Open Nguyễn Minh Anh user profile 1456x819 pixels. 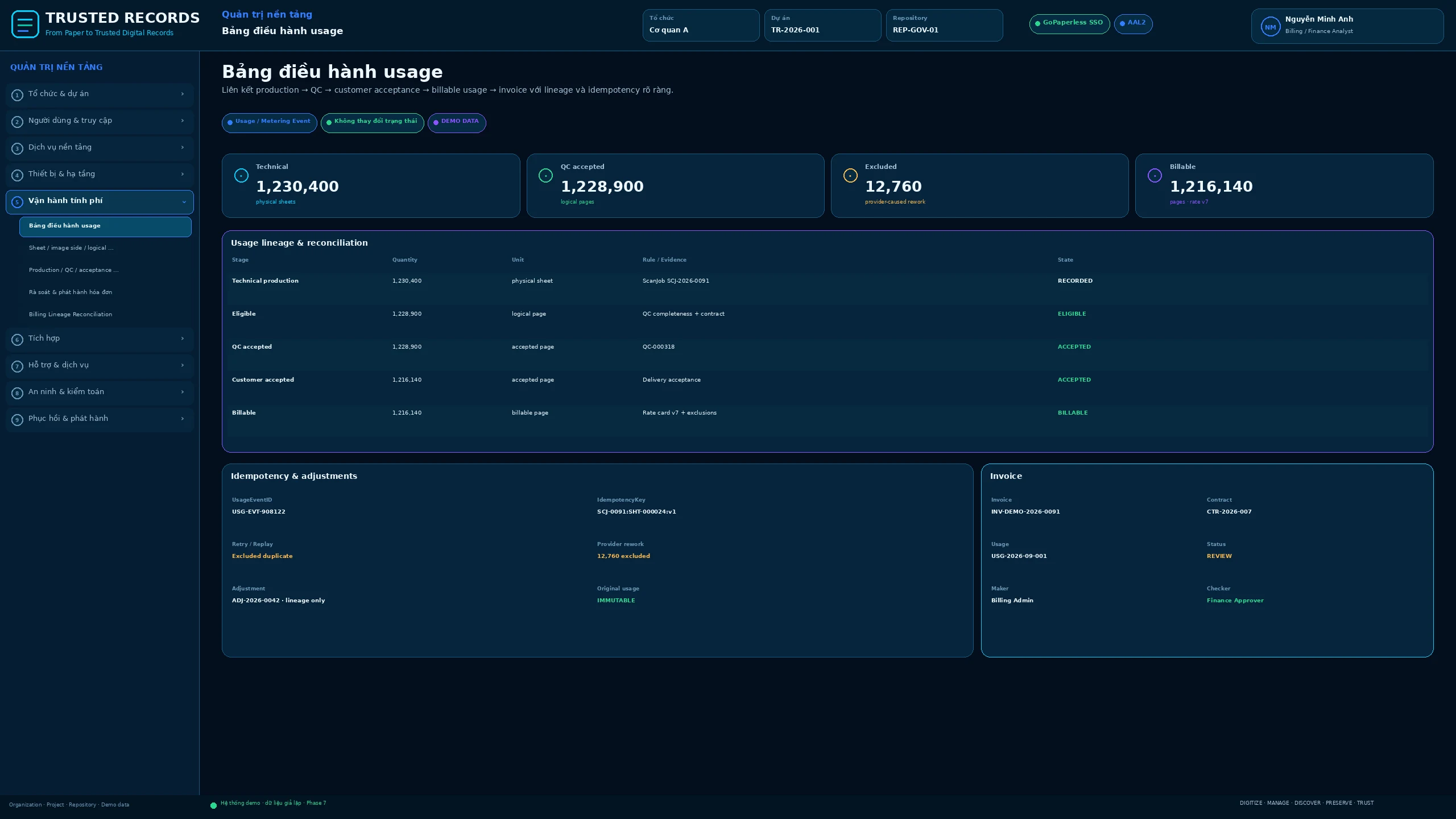click(x=1347, y=26)
